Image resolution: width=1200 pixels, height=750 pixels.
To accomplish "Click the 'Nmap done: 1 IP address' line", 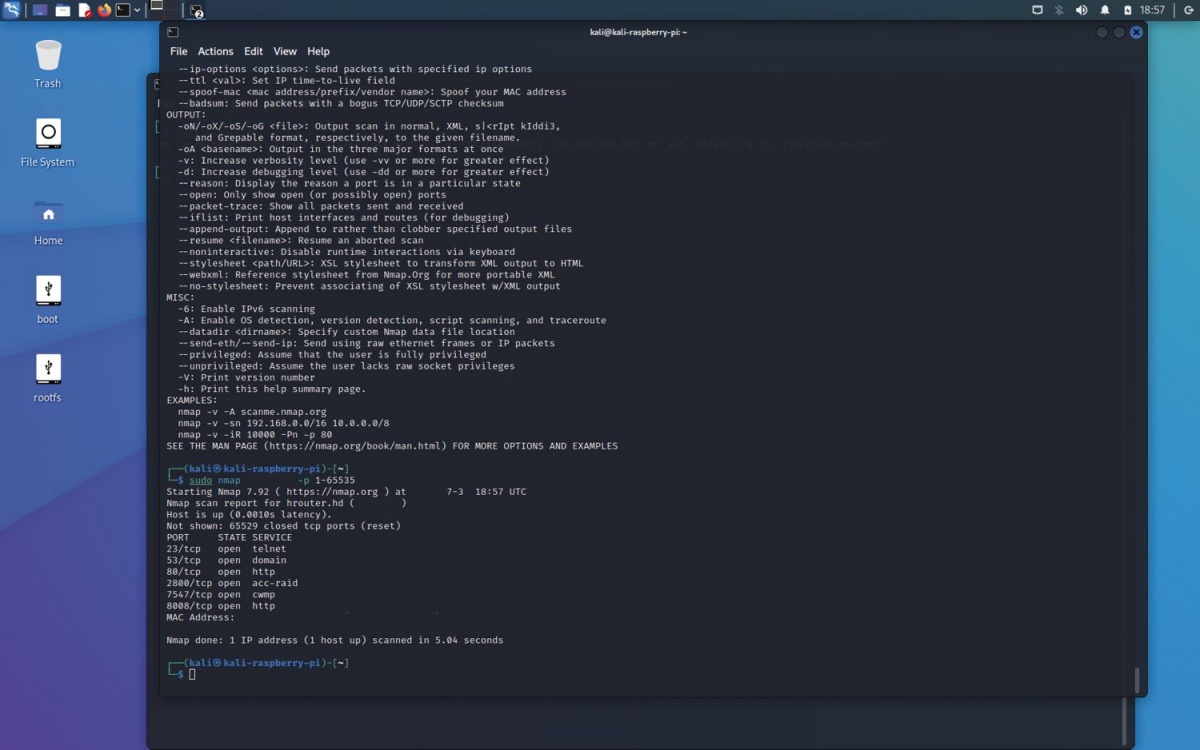I will pyautogui.click(x=335, y=641).
